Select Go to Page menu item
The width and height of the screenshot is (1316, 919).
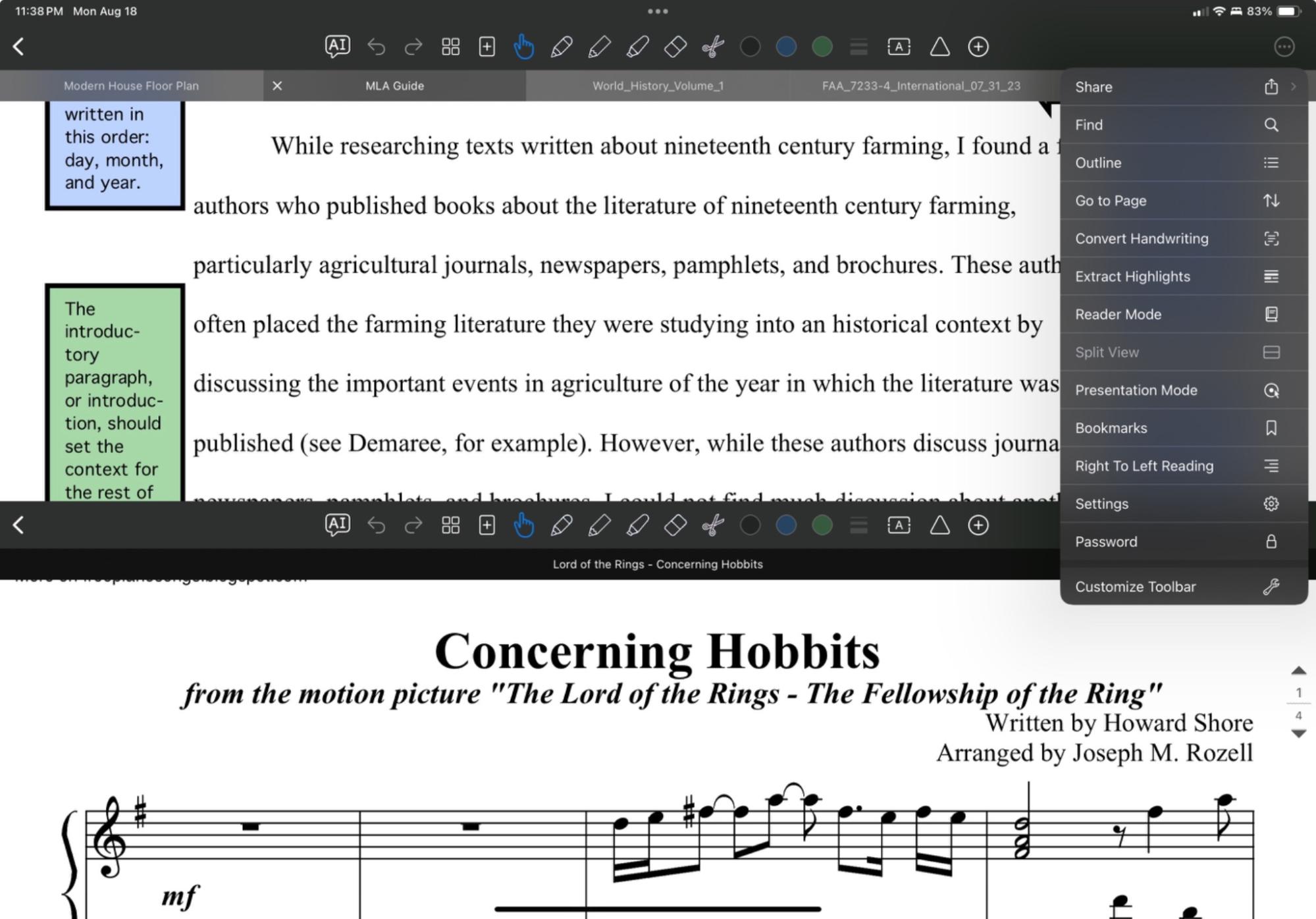[x=1184, y=201]
